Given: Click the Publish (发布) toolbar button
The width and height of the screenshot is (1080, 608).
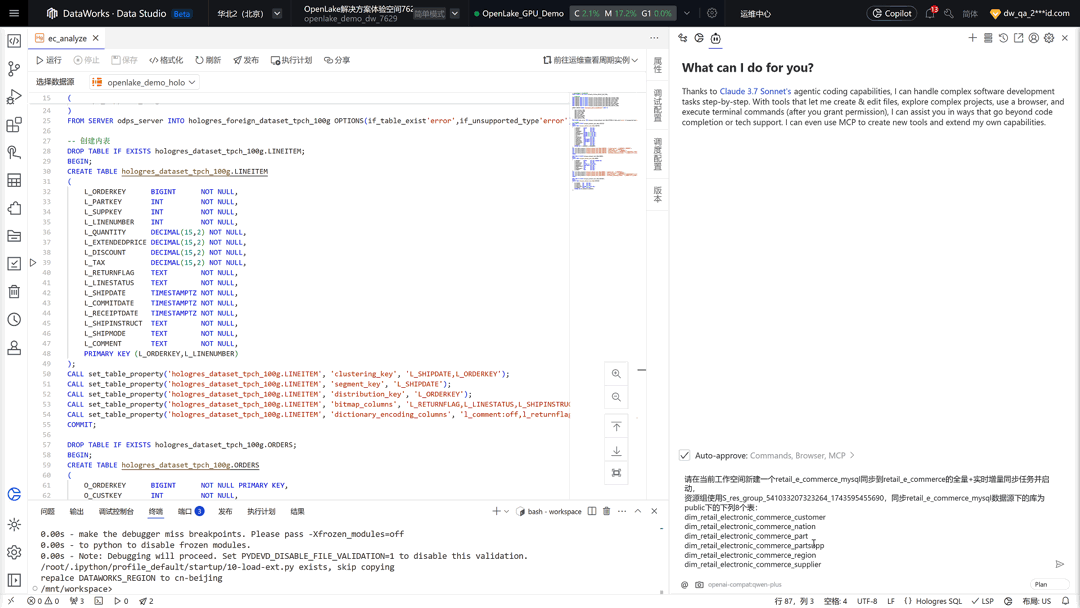Looking at the screenshot, I should point(246,60).
